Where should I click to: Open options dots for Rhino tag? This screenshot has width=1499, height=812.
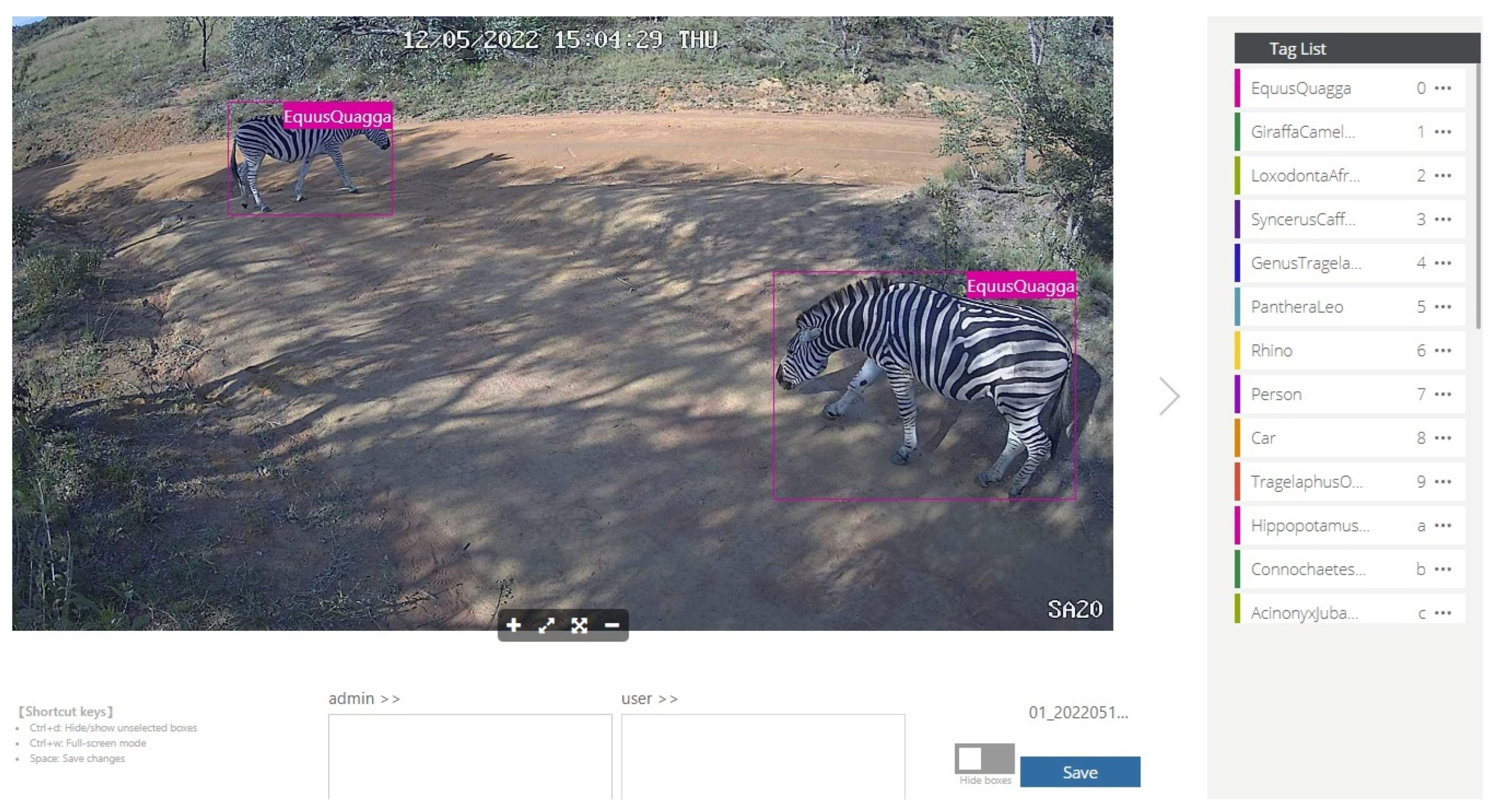point(1443,351)
